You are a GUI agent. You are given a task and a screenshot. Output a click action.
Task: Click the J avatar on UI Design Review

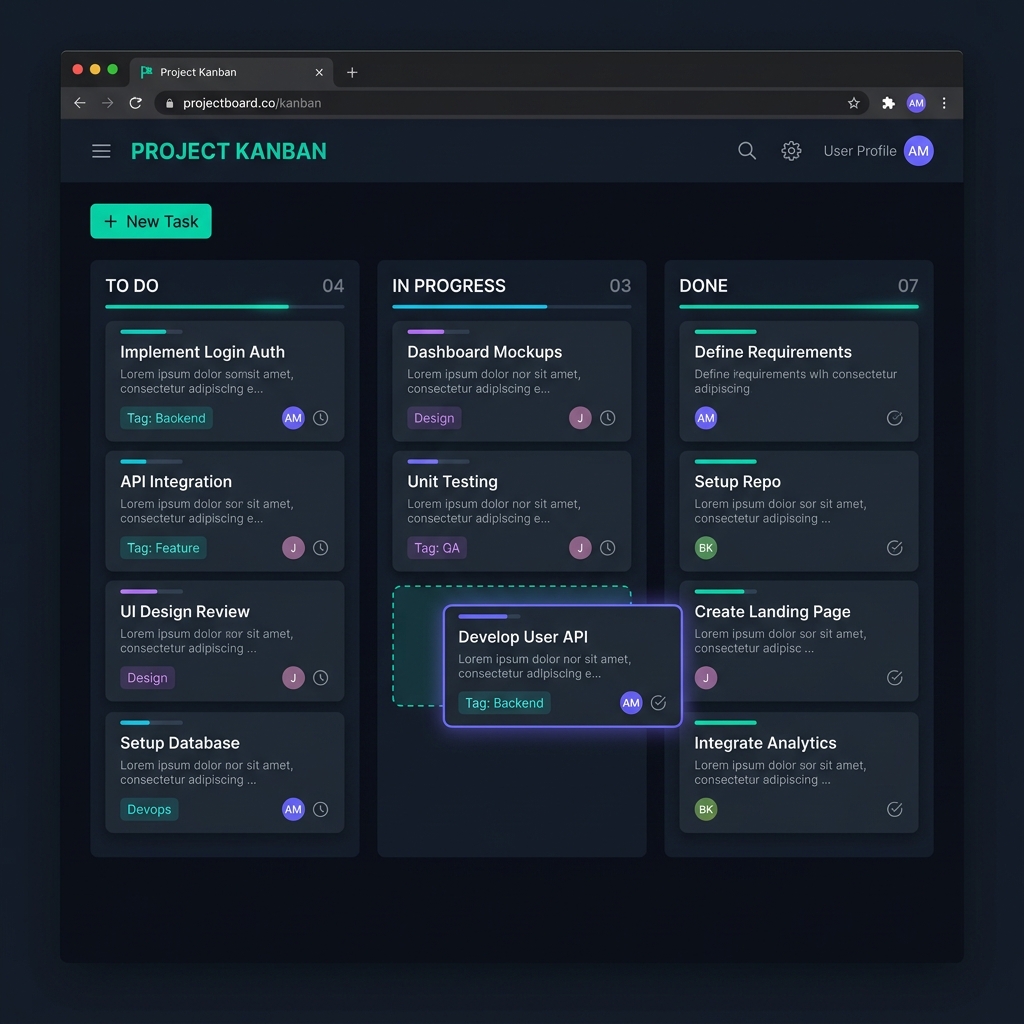[x=293, y=678]
